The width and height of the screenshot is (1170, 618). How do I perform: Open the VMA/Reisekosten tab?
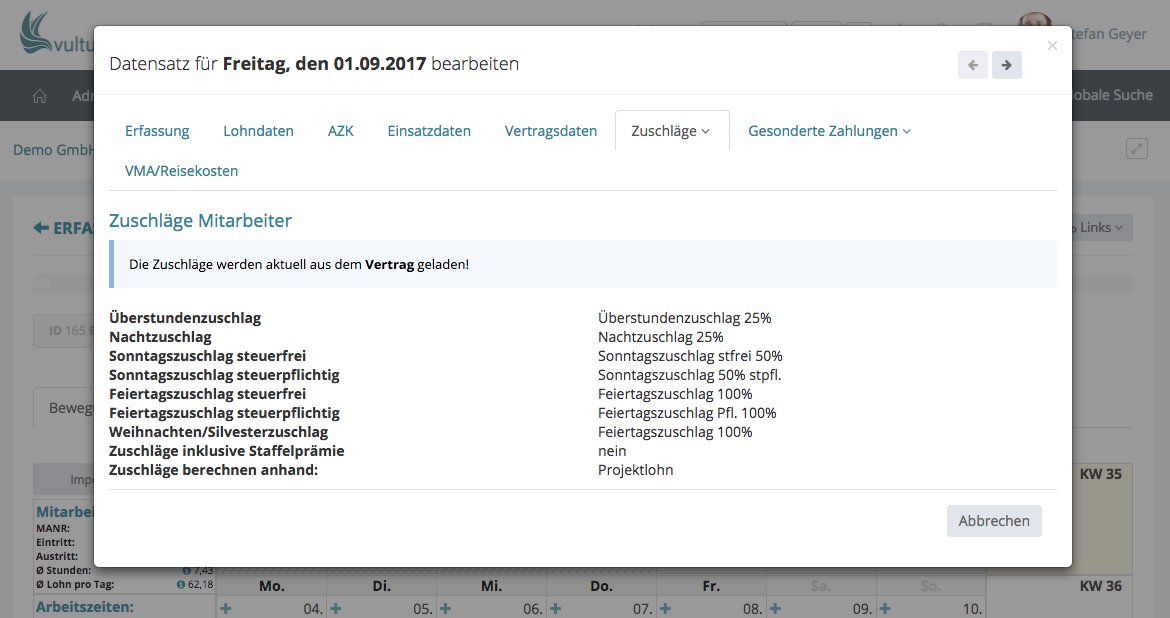[x=181, y=171]
